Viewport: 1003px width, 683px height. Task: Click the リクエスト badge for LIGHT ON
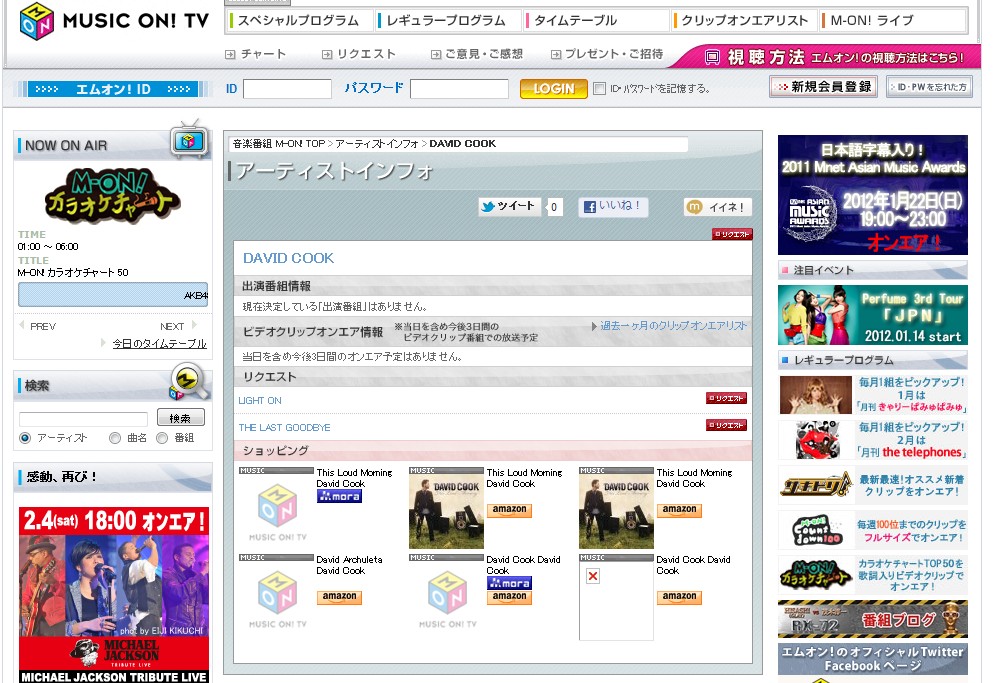(727, 398)
